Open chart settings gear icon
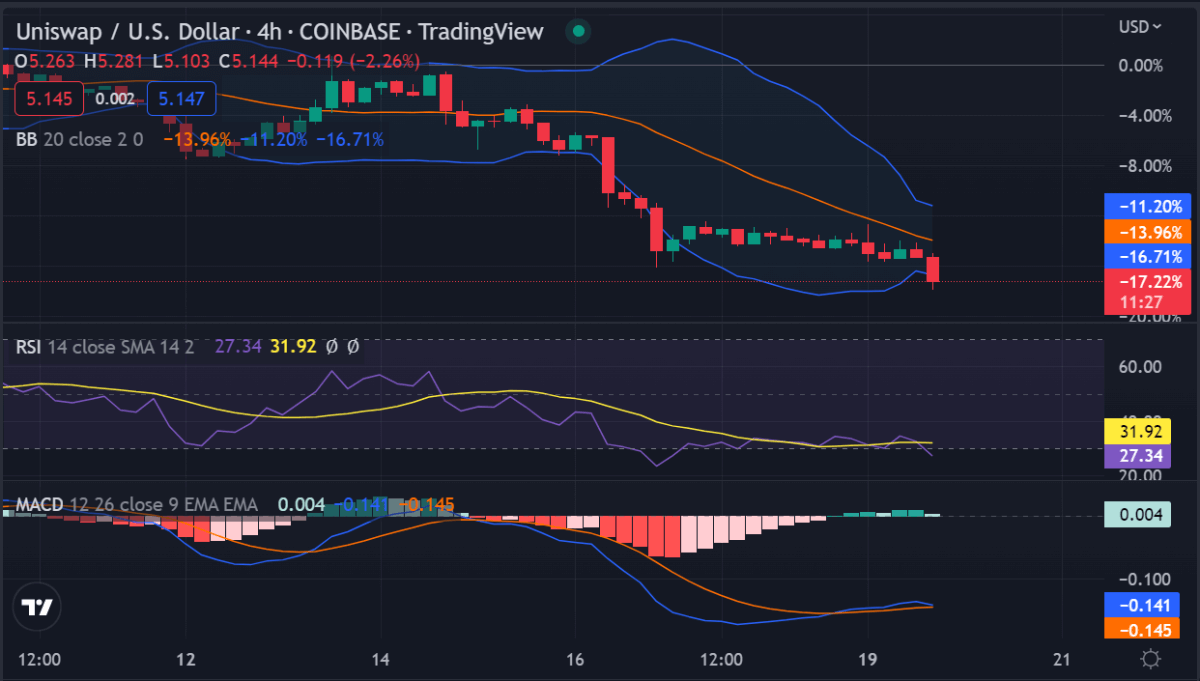The image size is (1200, 681). [1150, 659]
